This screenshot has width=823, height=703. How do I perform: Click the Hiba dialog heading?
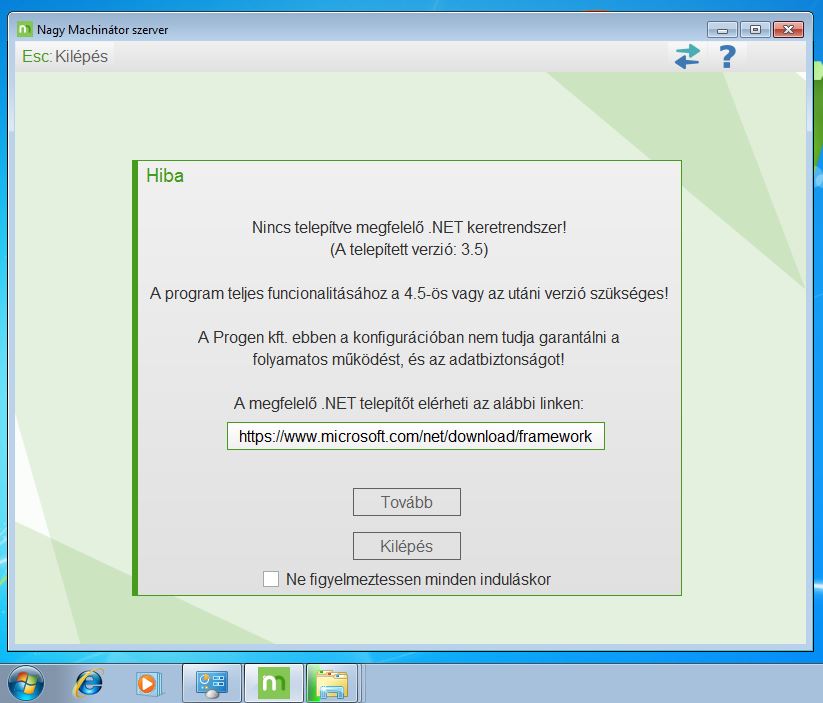point(165,175)
